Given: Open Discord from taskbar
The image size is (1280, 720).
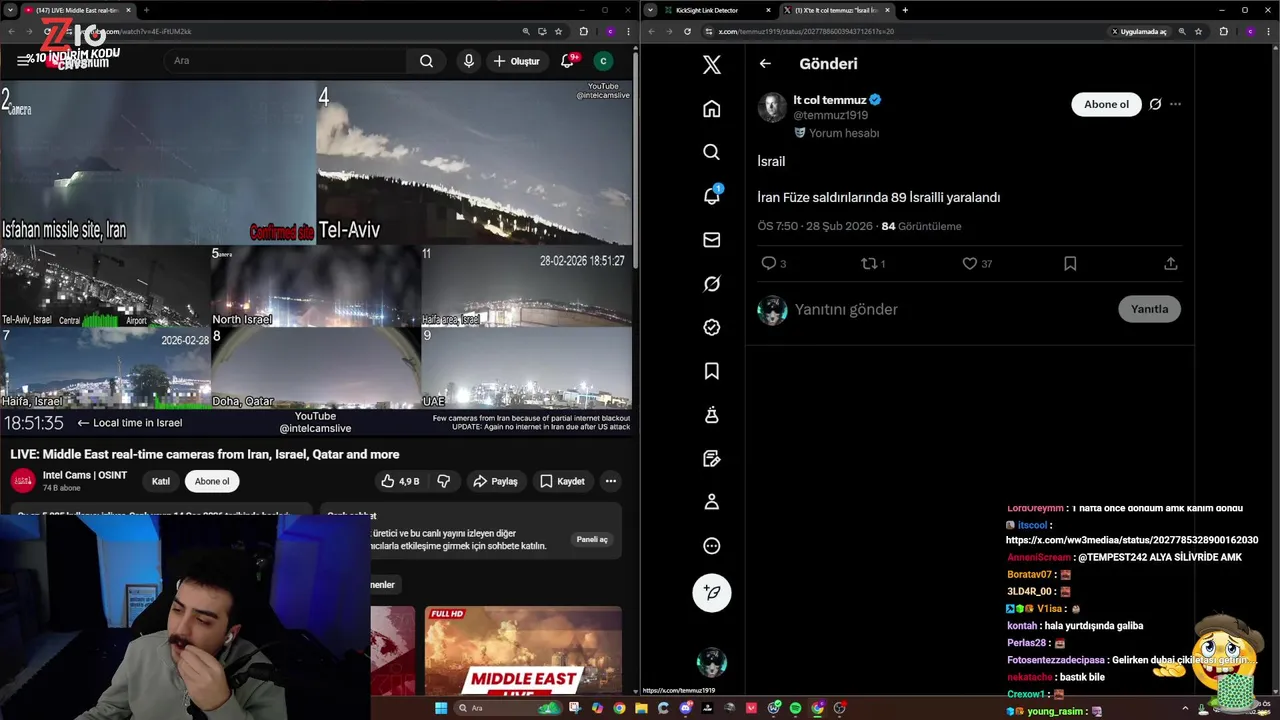Looking at the screenshot, I should pyautogui.click(x=685, y=708).
